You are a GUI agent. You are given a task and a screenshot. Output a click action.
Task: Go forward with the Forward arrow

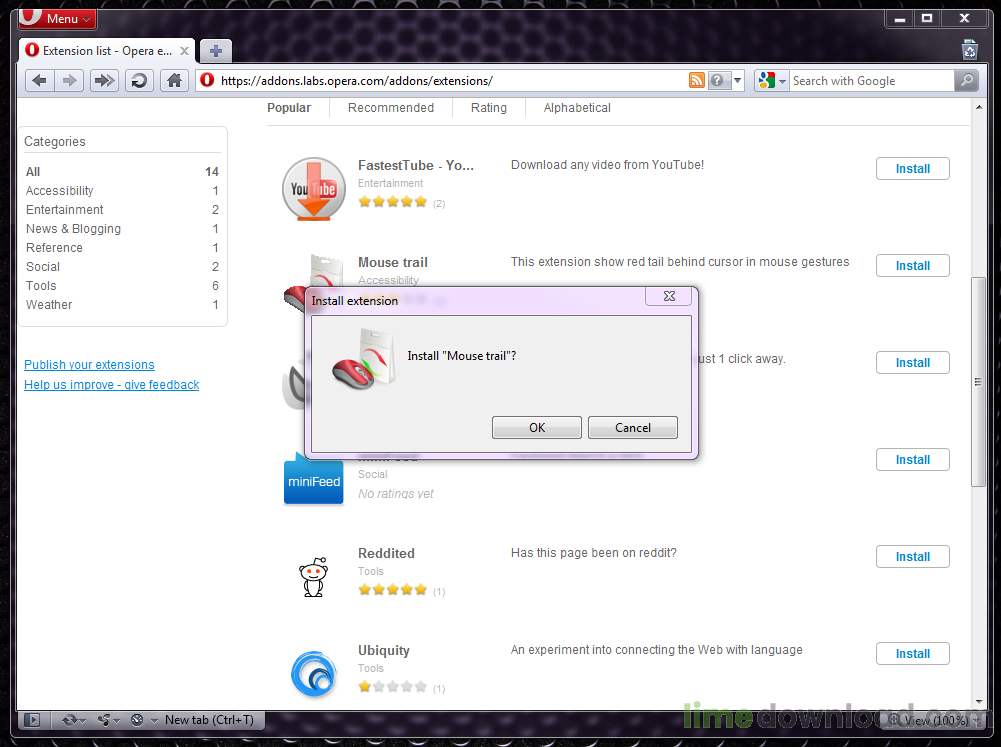pos(69,80)
